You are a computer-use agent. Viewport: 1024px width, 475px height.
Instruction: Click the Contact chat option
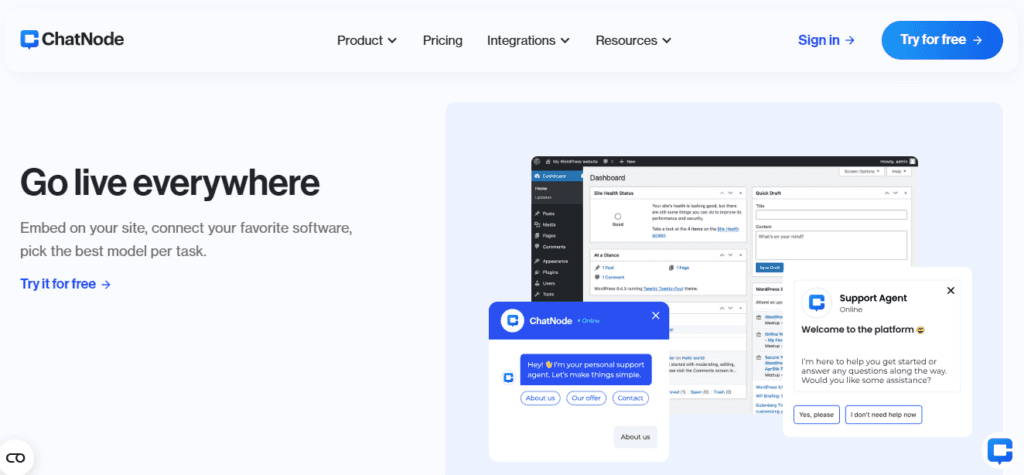[x=630, y=398]
